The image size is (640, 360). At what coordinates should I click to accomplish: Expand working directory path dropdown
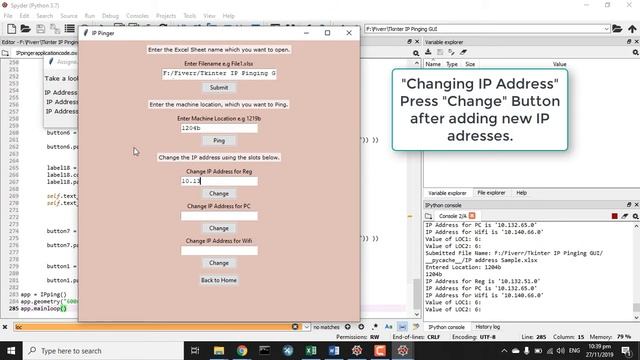tap(606, 29)
